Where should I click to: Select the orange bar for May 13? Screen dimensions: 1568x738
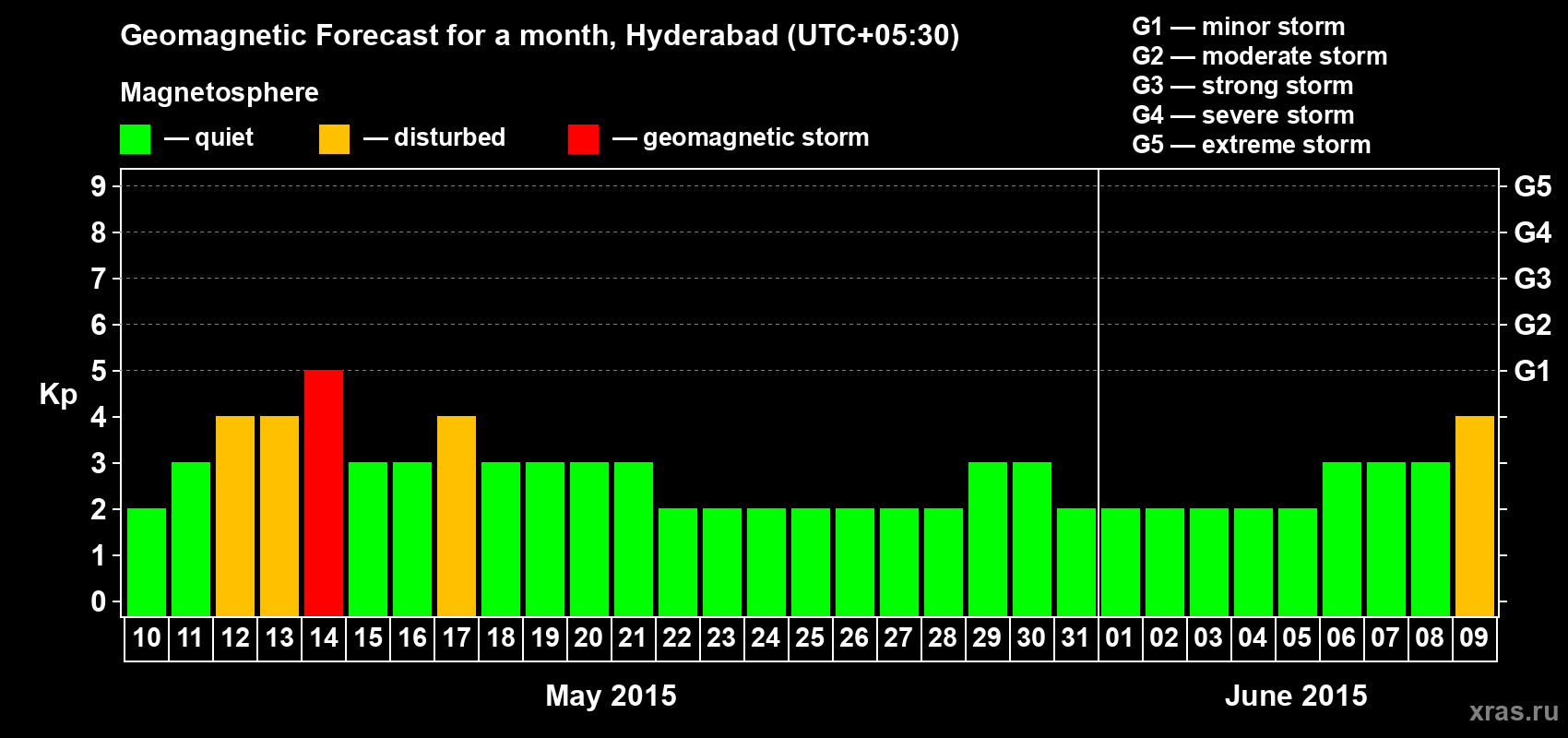pos(279,516)
